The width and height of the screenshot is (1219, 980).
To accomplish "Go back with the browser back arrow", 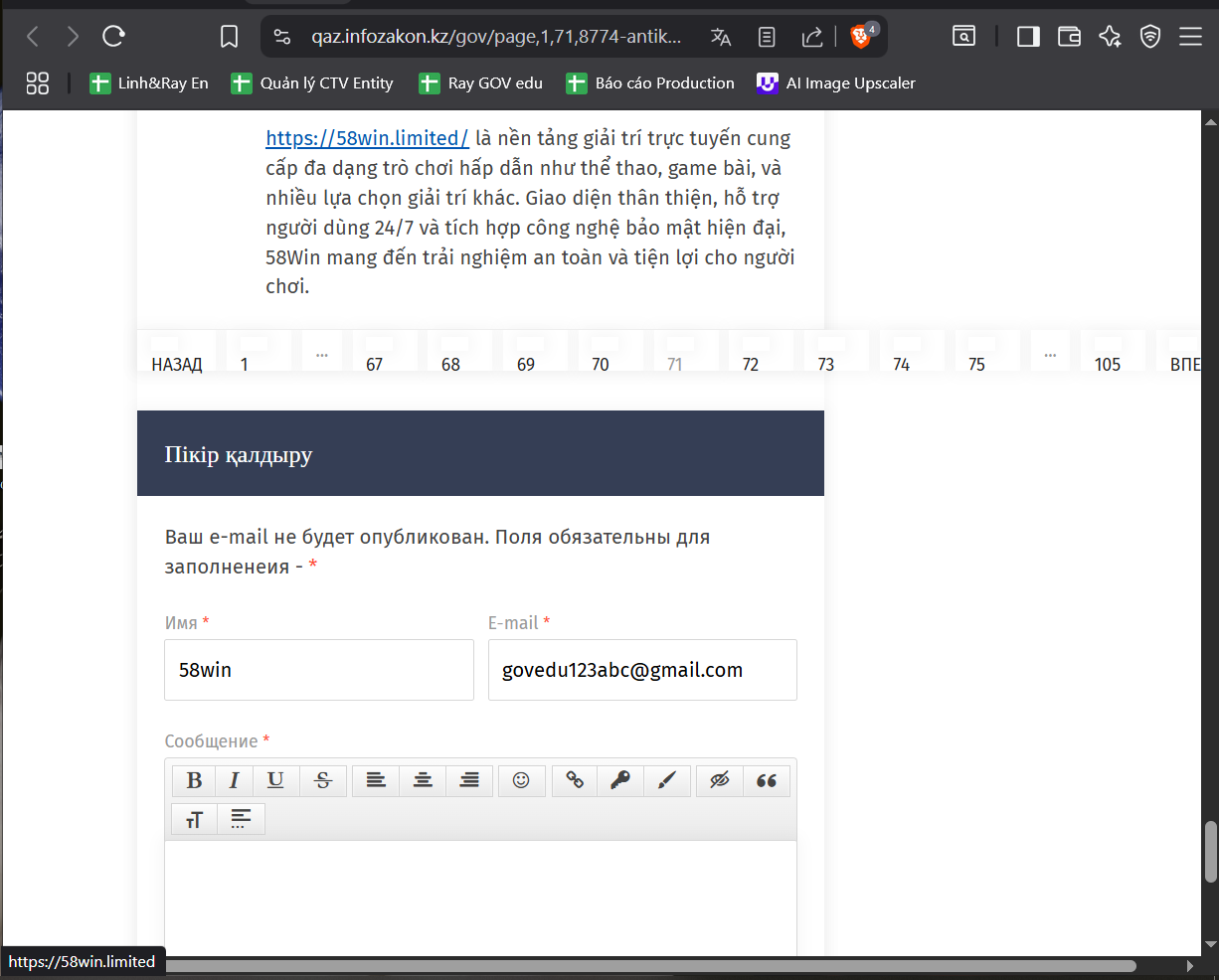I will (x=33, y=37).
